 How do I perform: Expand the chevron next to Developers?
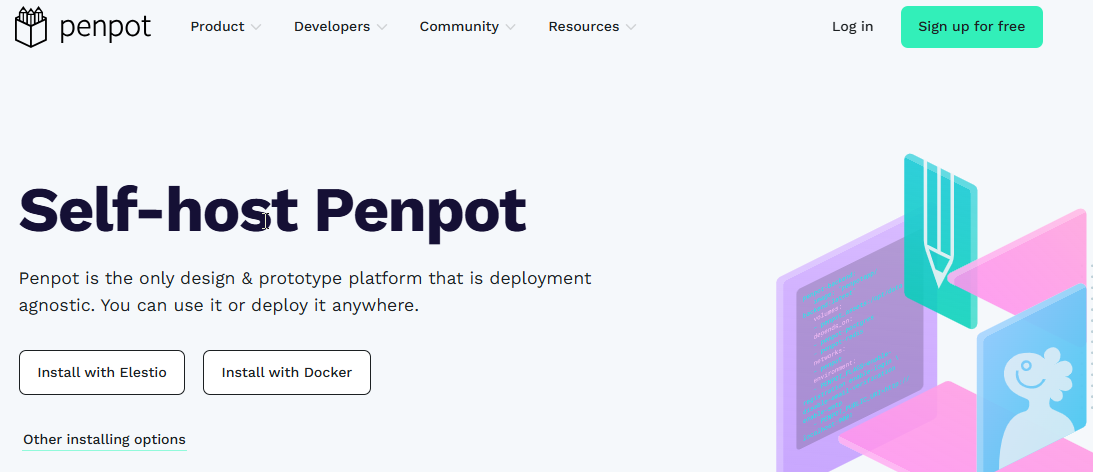pos(381,27)
